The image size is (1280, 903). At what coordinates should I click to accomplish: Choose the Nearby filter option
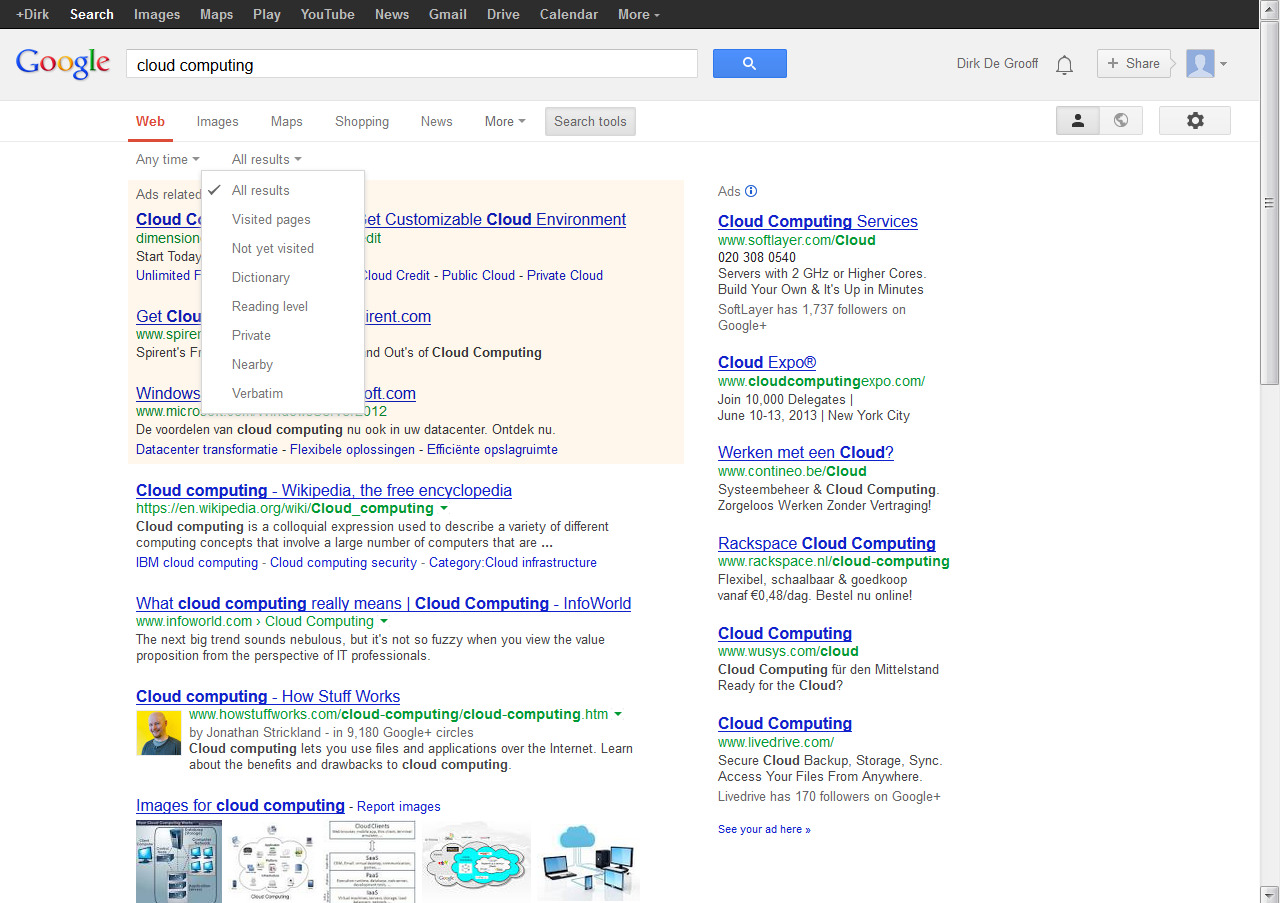283,364
